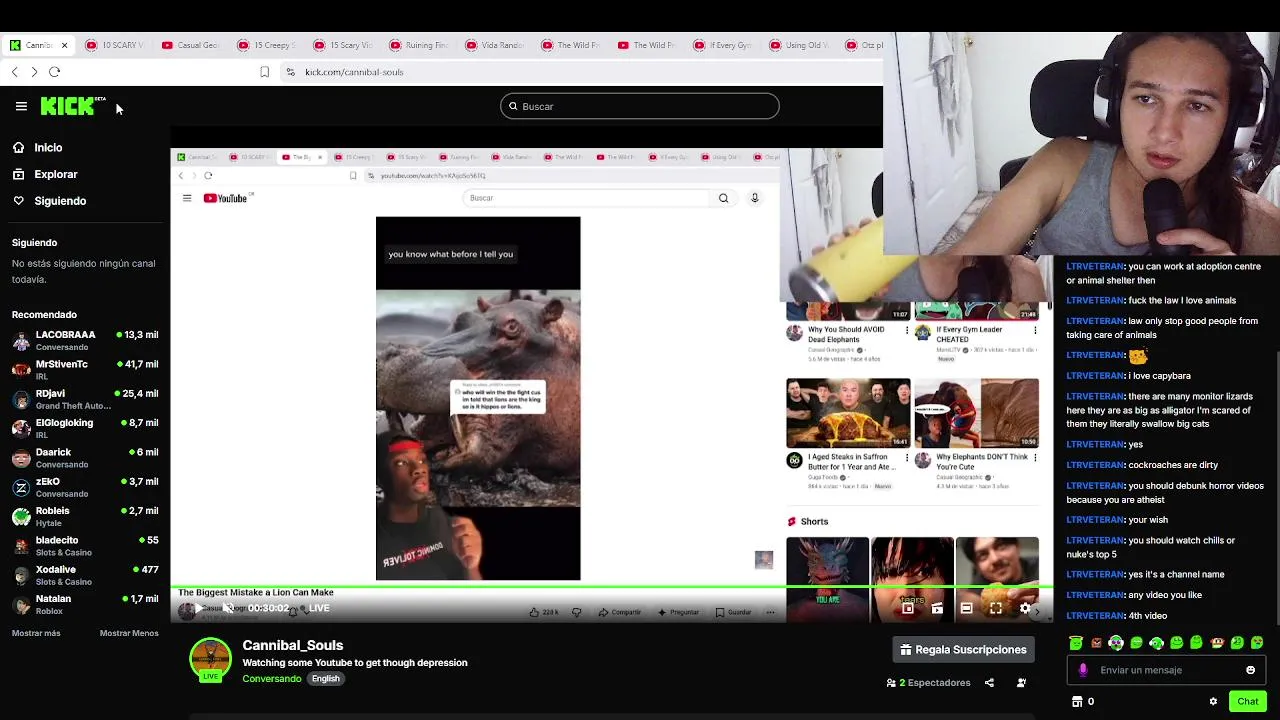
Task: Bookmark page via address bar bookmark icon
Action: tap(264, 72)
